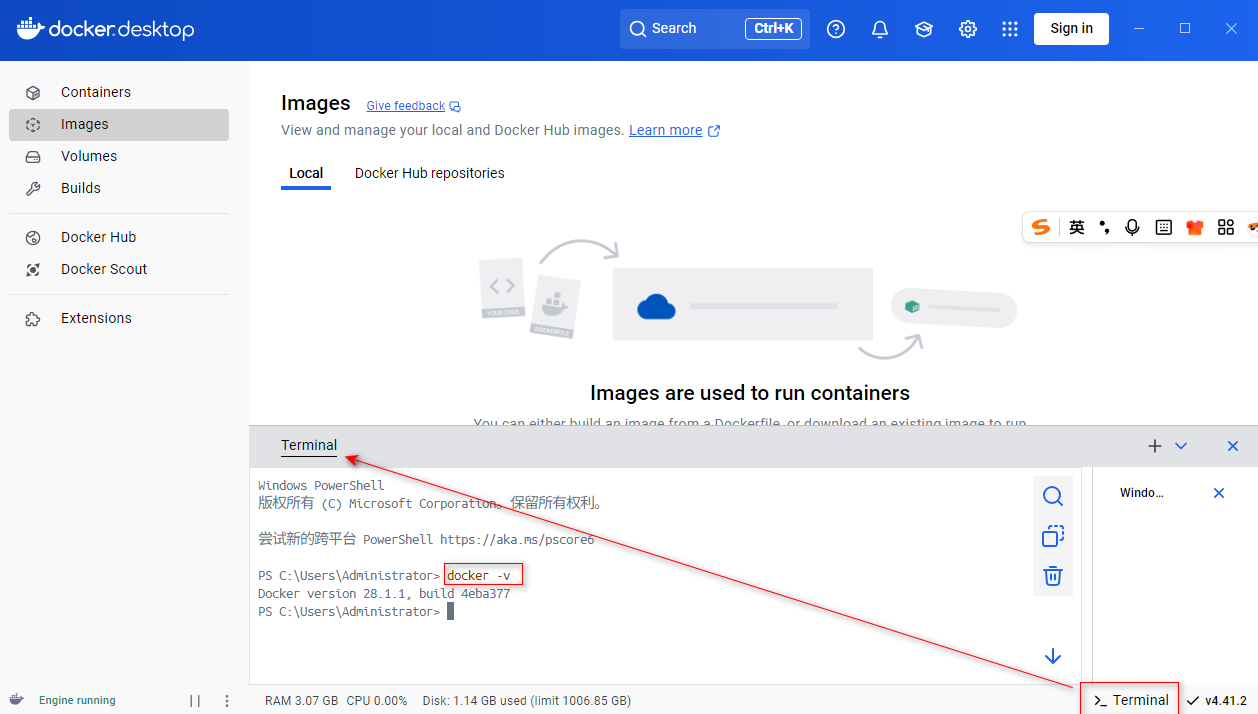Open the IME skin shirt icon
This screenshot has height=714, width=1258.
pos(1194,227)
